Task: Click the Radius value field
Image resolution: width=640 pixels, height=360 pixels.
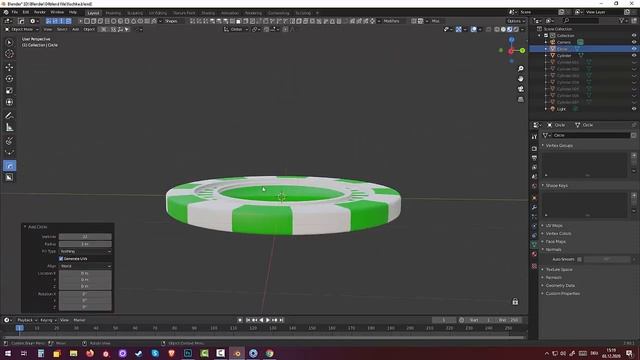Action: [x=85, y=244]
